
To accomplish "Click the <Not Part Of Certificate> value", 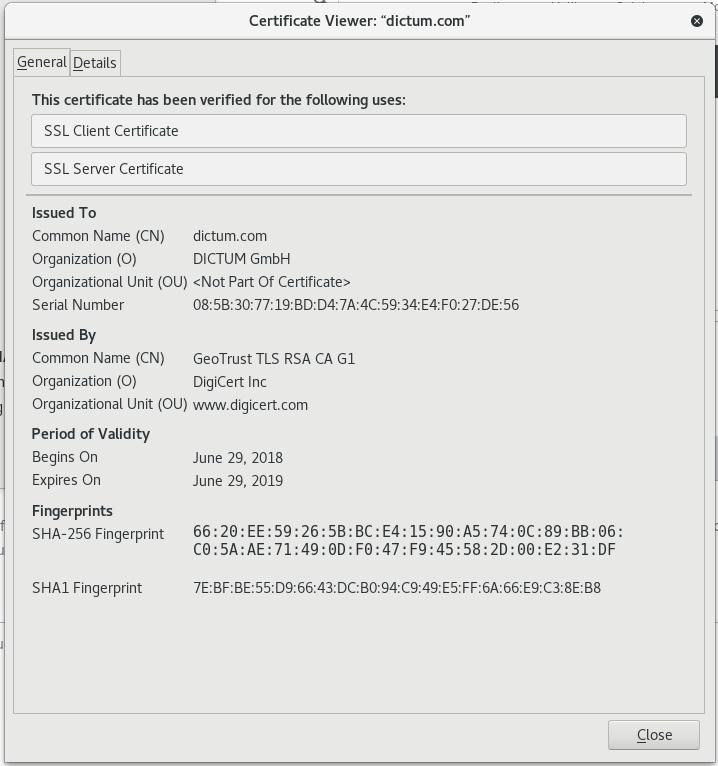I will coord(272,282).
